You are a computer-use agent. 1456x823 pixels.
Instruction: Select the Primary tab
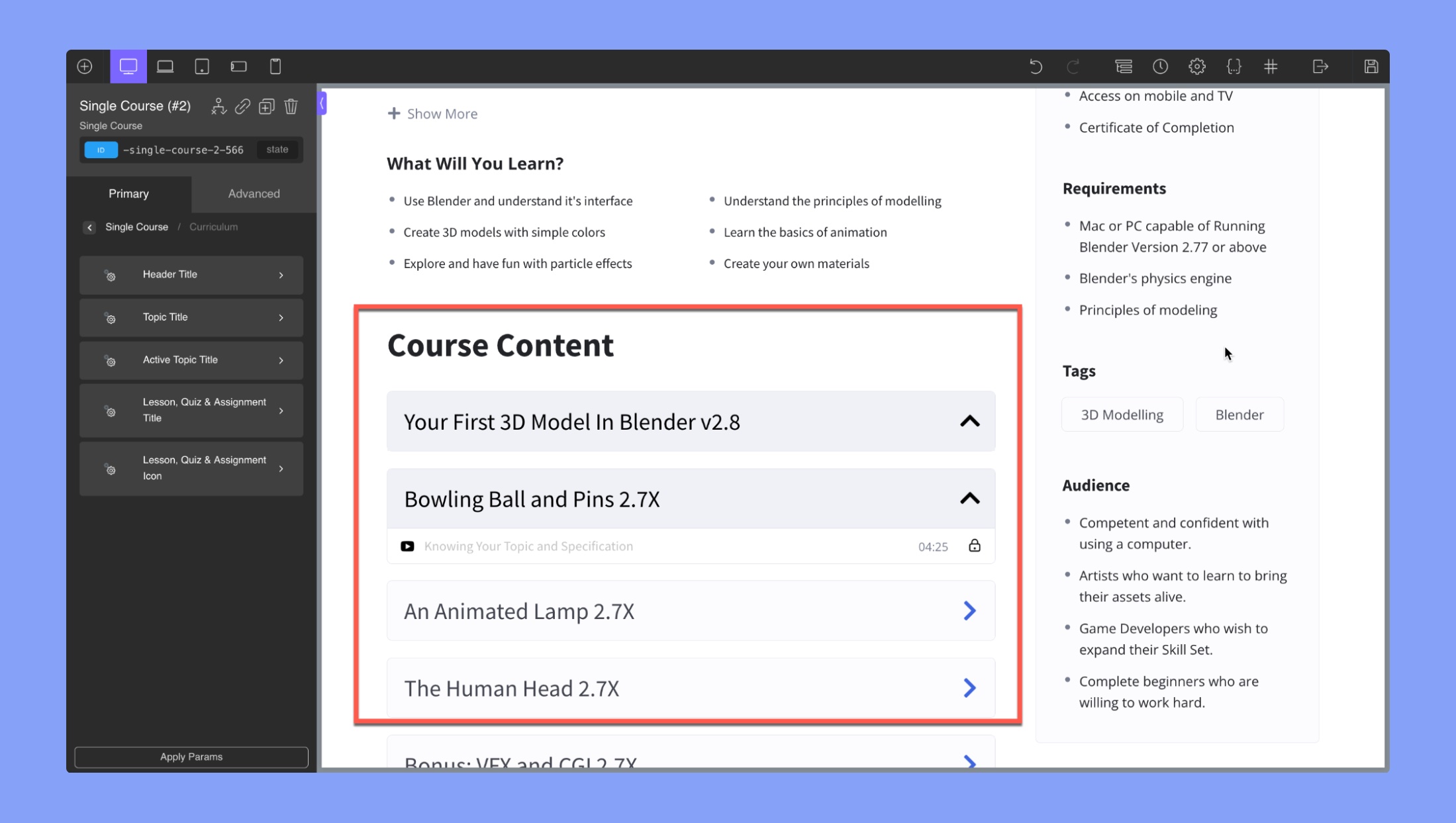click(128, 193)
